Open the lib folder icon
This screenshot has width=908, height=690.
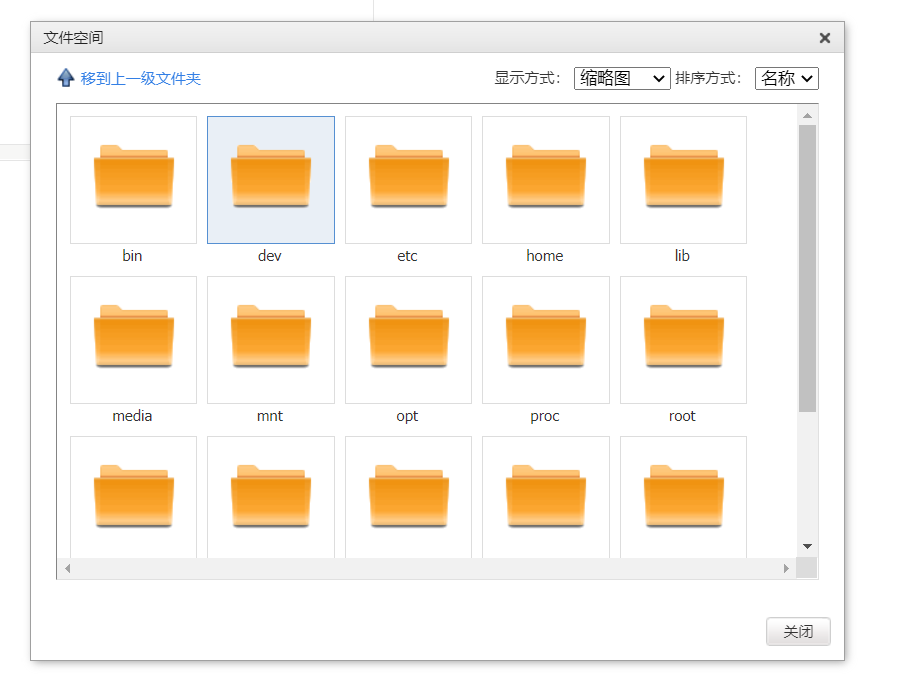click(x=683, y=176)
